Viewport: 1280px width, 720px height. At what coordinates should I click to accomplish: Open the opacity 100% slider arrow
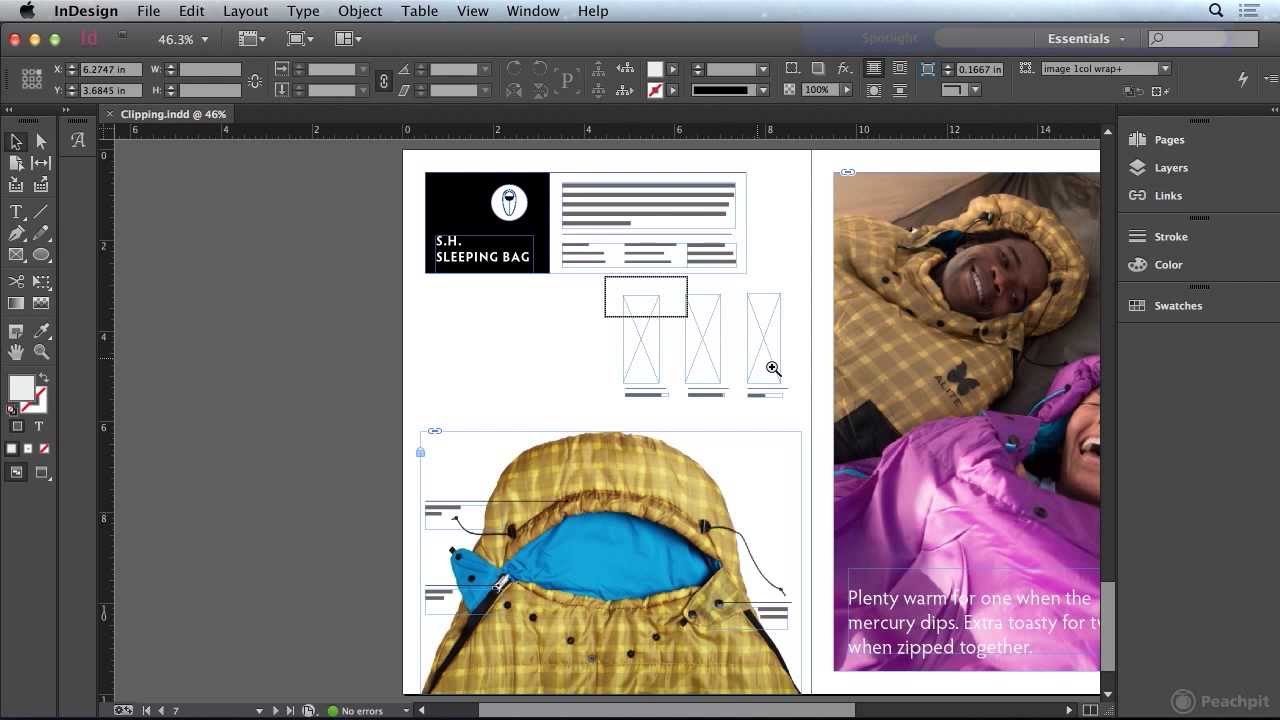pos(846,90)
